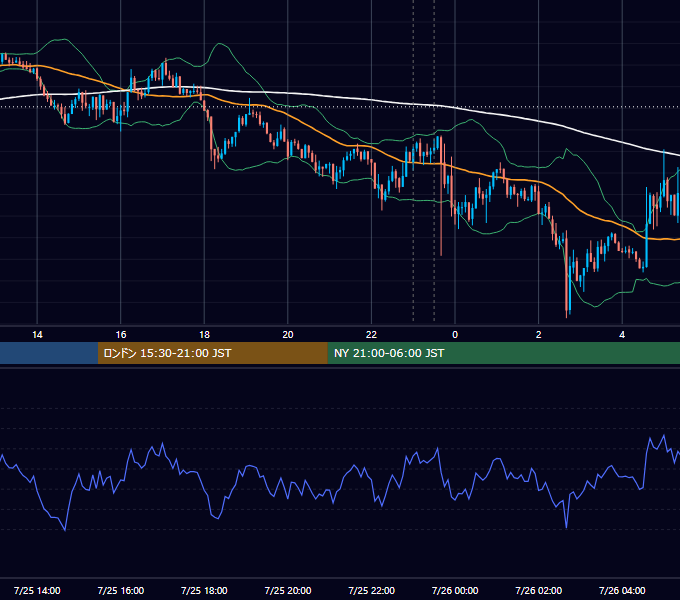Click the '16' hour axis label
Image resolution: width=680 pixels, height=600 pixels.
pos(121,335)
